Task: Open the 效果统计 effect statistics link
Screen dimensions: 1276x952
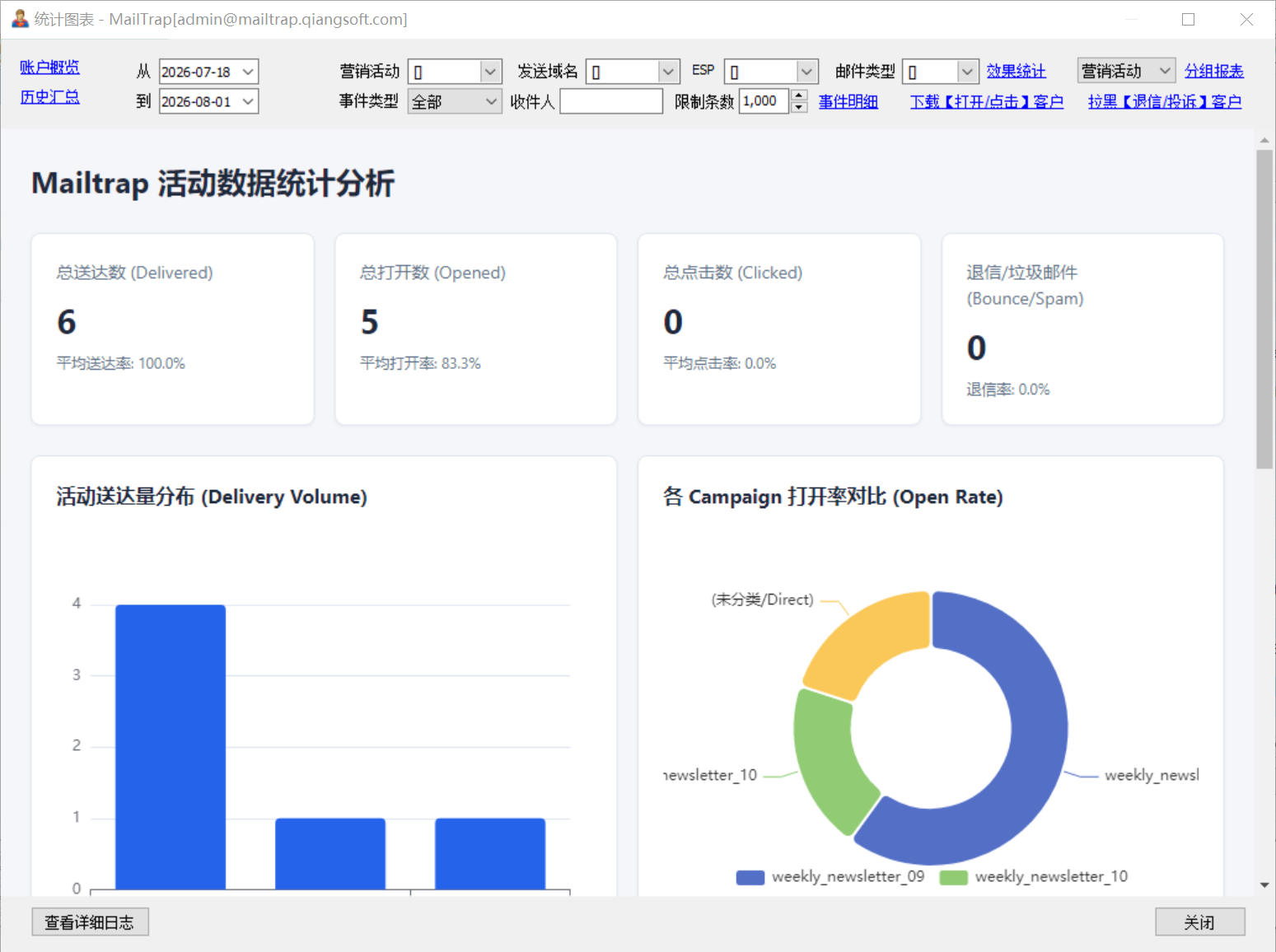Action: click(1016, 72)
